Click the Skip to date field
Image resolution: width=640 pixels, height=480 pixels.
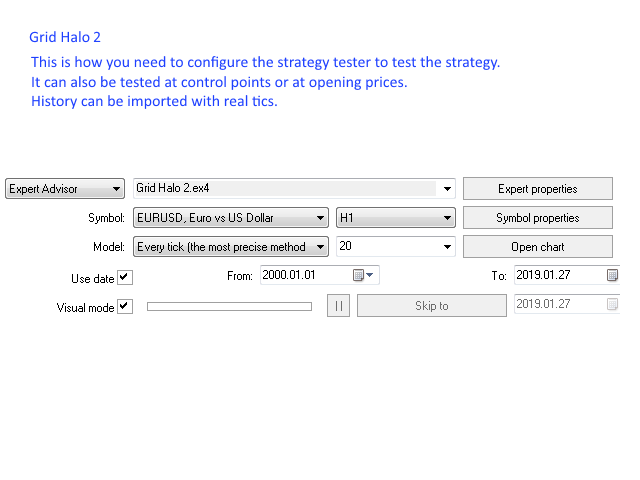tap(567, 304)
